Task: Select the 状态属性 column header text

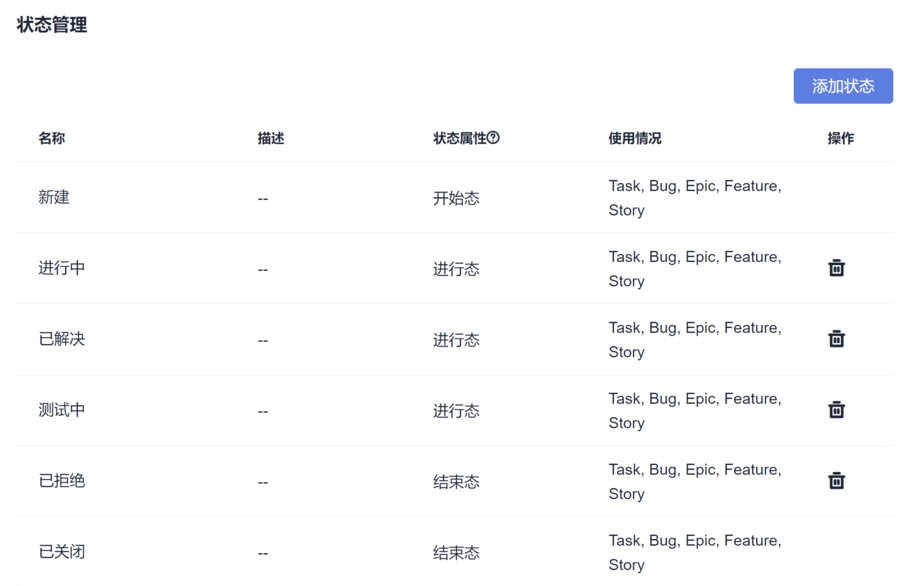Action: point(459,138)
